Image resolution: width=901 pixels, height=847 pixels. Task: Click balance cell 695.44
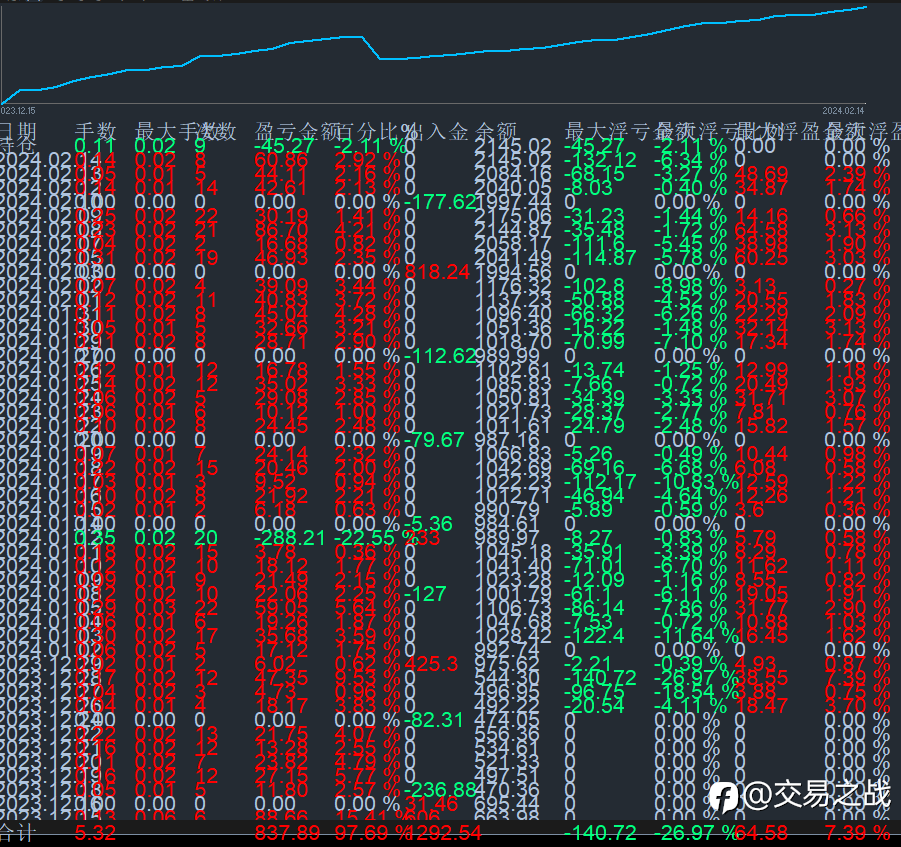coord(507,804)
